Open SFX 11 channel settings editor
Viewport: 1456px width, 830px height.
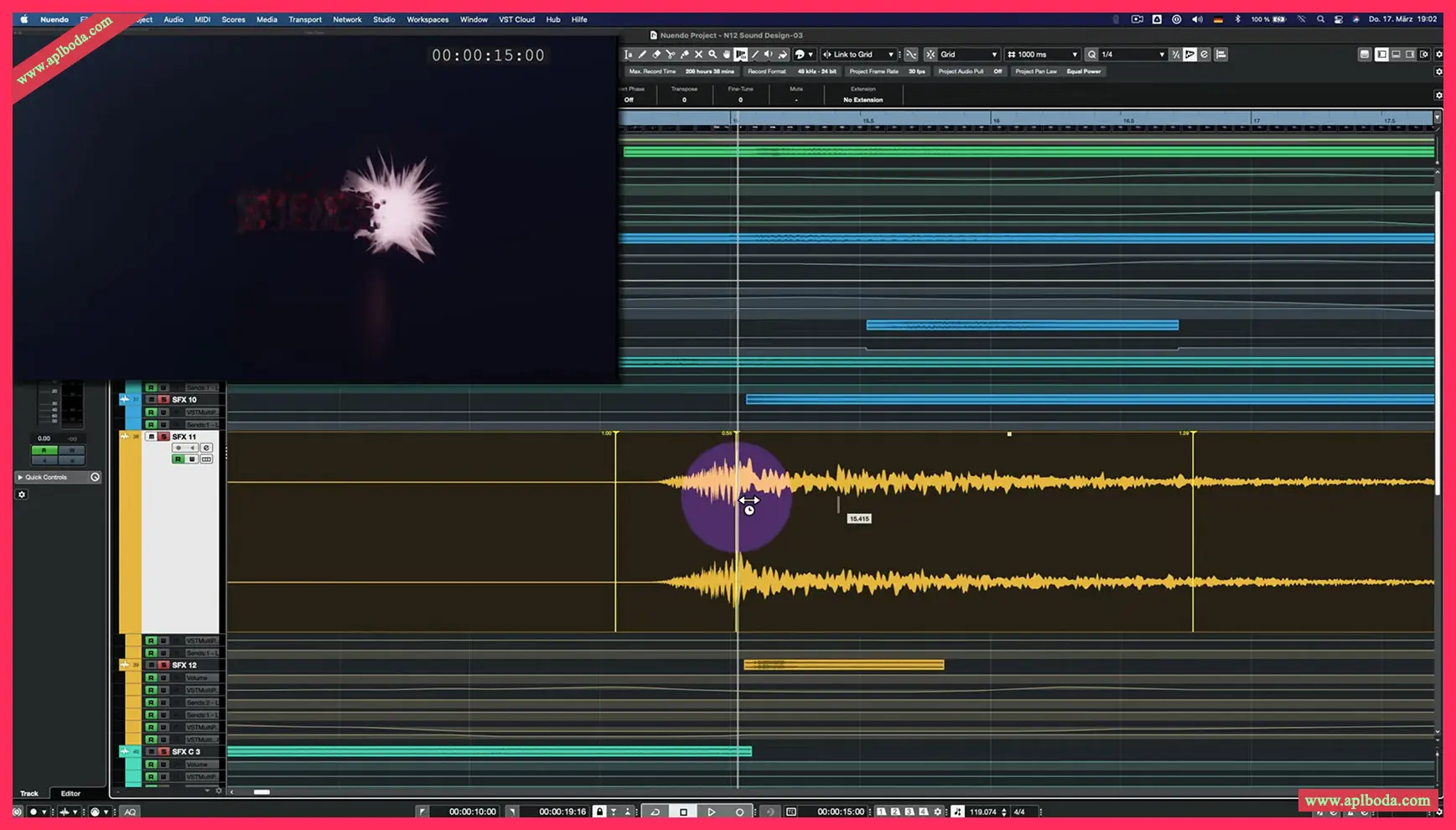pyautogui.click(x=206, y=448)
